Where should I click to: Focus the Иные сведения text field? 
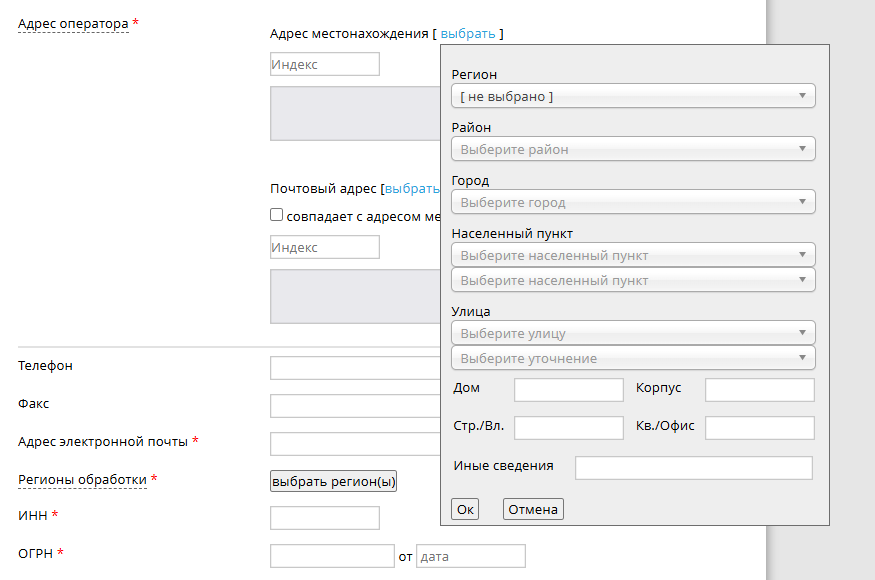click(693, 467)
